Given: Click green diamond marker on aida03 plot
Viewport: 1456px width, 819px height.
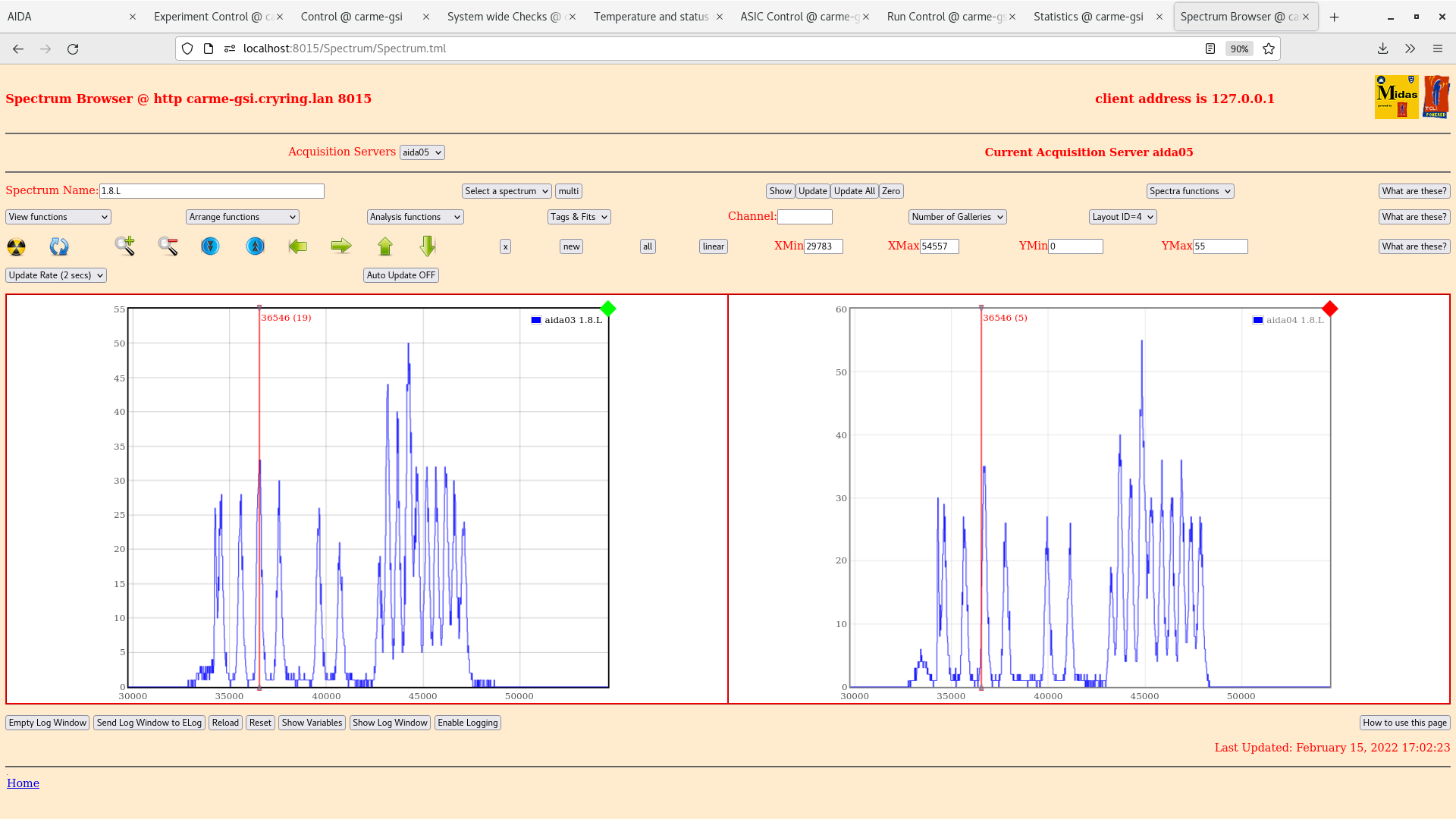Looking at the screenshot, I should (x=607, y=309).
